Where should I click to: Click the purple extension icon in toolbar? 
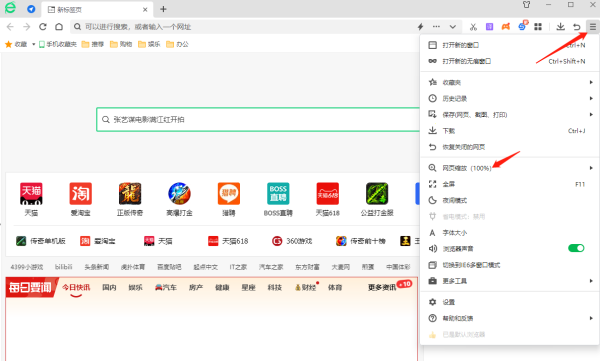489,26
